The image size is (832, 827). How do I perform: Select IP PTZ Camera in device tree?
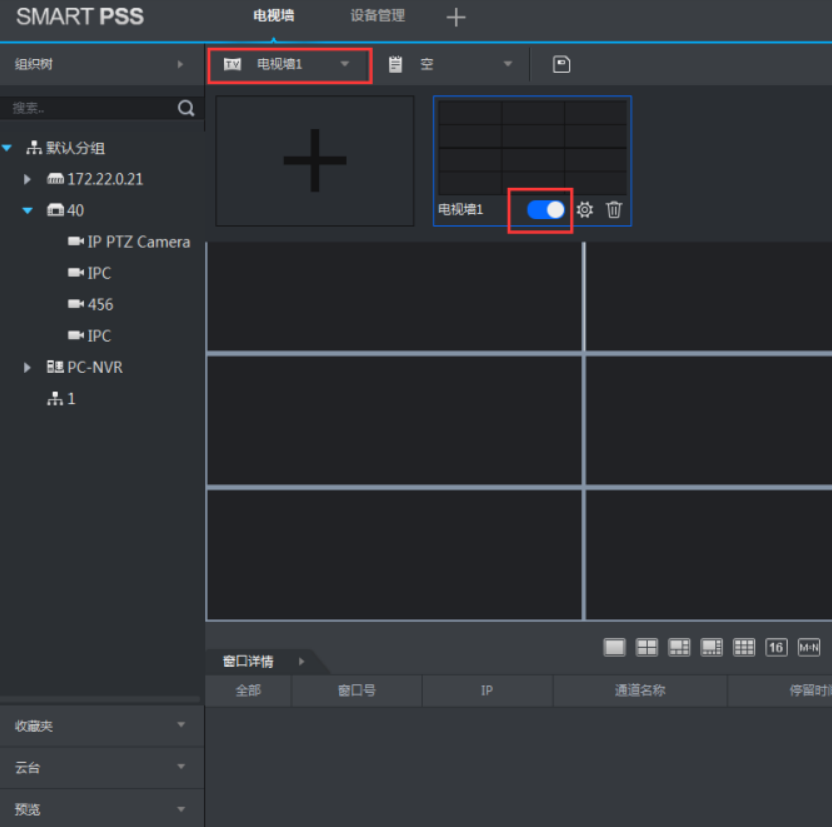pyautogui.click(x=138, y=242)
